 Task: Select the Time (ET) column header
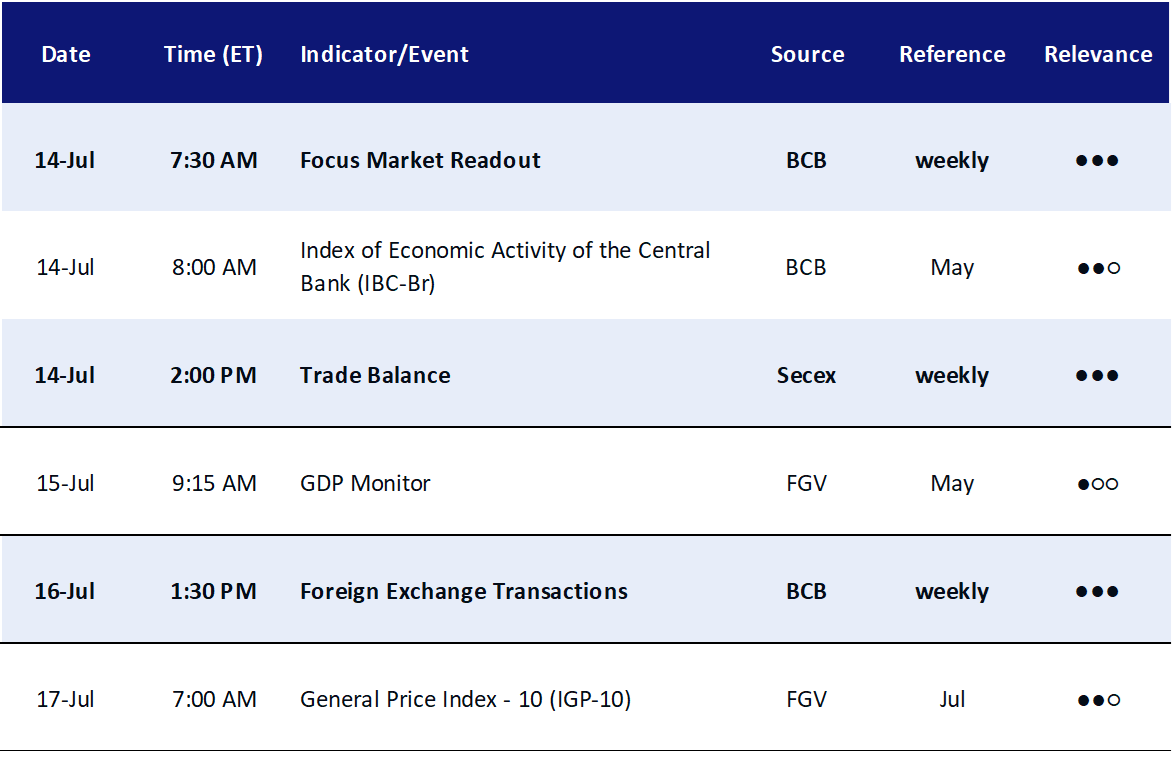pyautogui.click(x=213, y=55)
